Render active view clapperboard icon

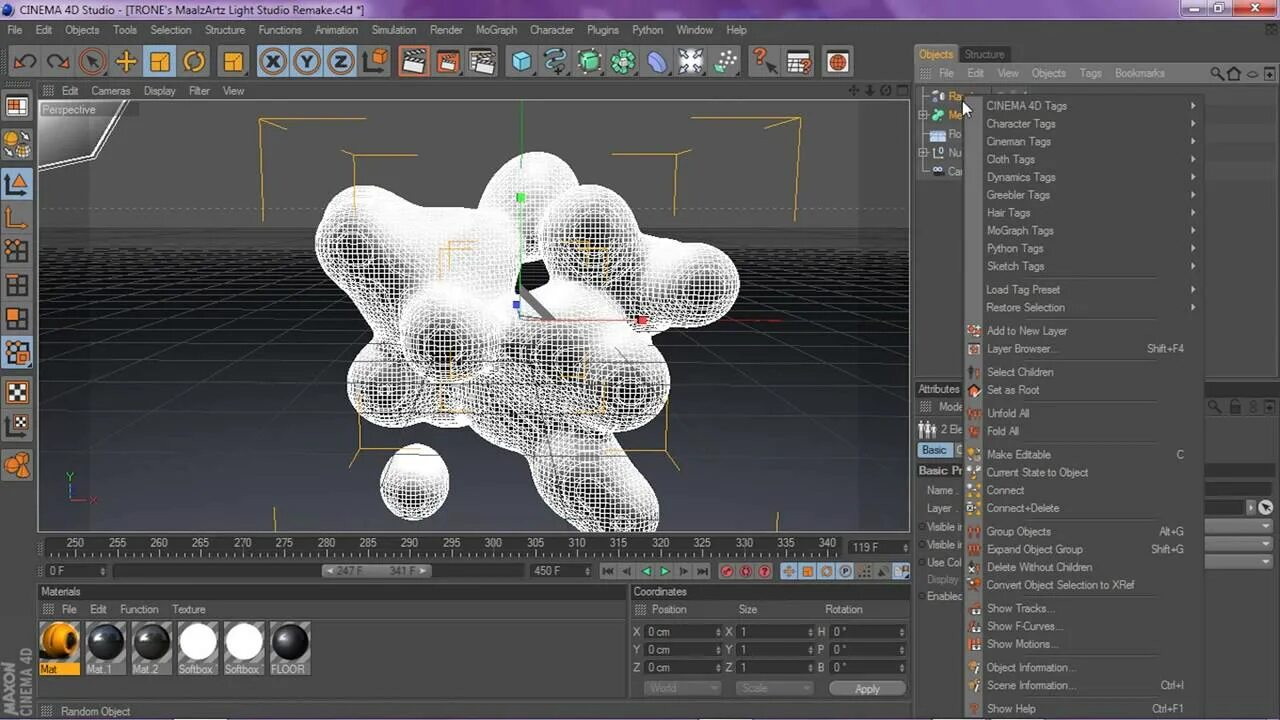(x=413, y=62)
